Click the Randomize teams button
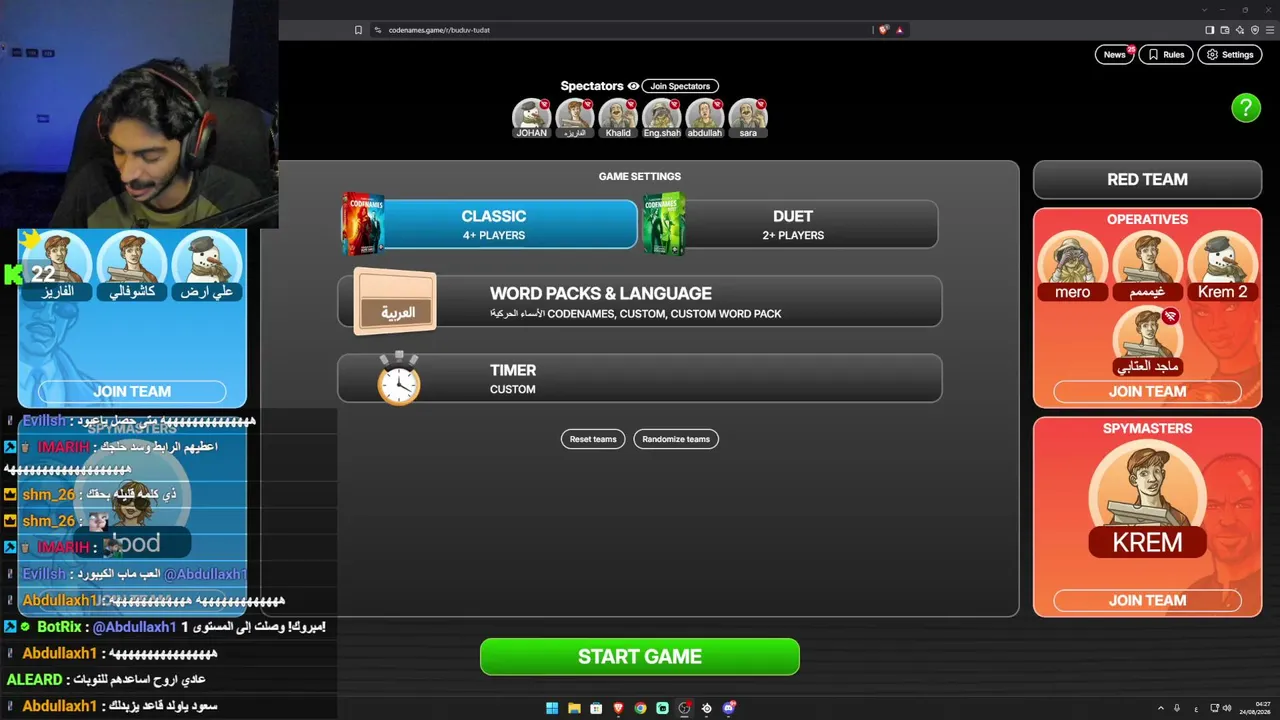Screen dimensions: 1280x720 coord(676,439)
